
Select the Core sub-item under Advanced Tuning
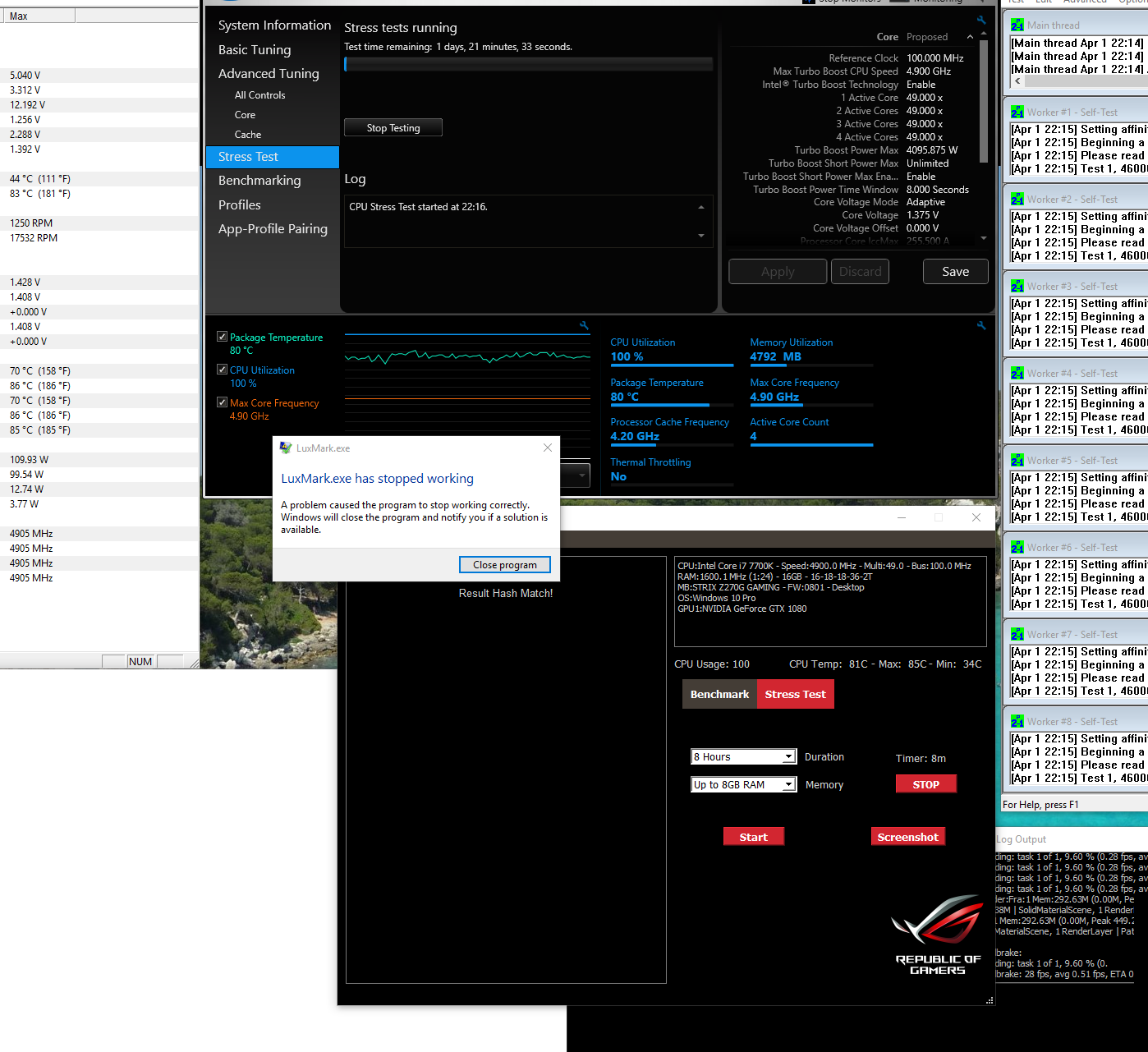pos(245,115)
